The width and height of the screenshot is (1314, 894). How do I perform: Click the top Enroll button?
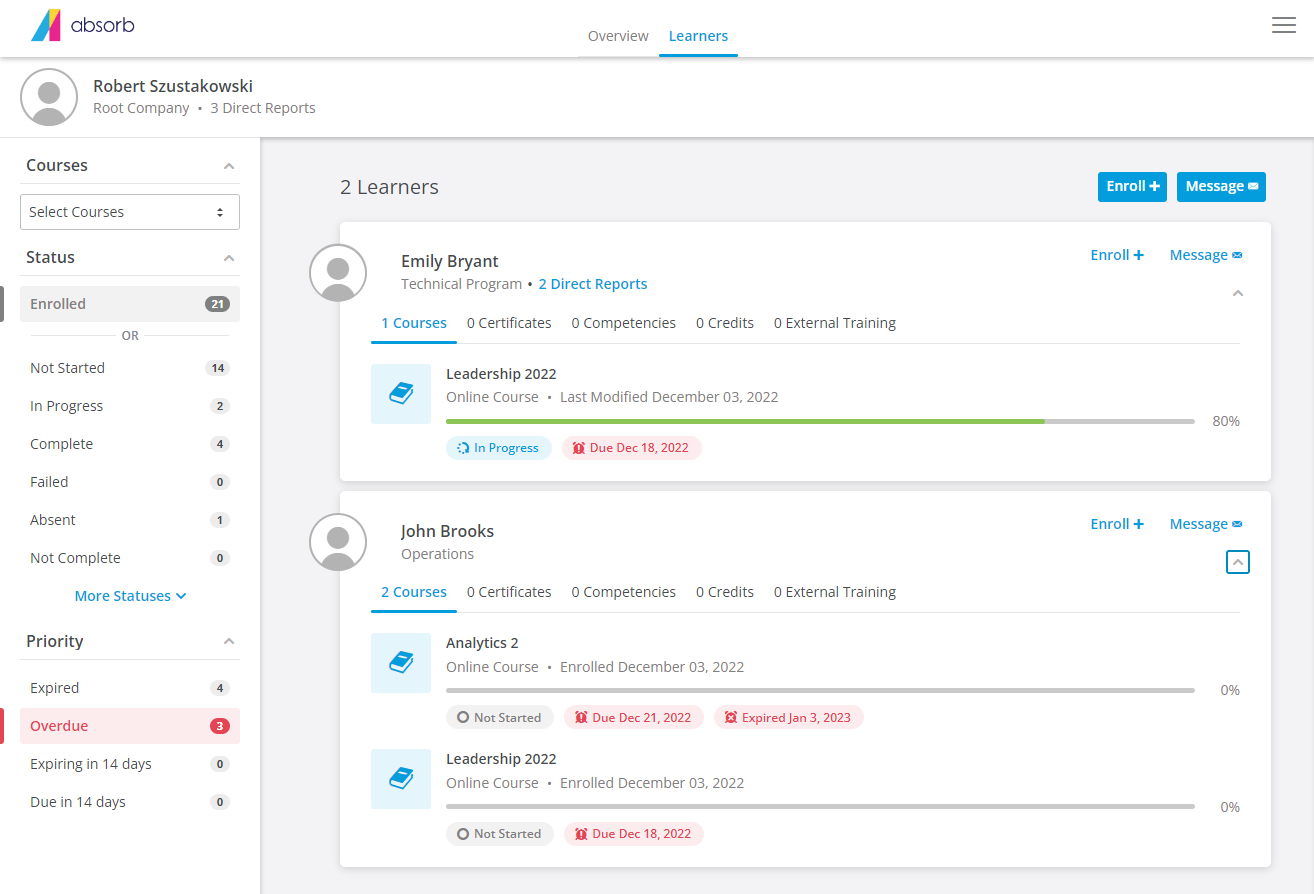(x=1132, y=186)
